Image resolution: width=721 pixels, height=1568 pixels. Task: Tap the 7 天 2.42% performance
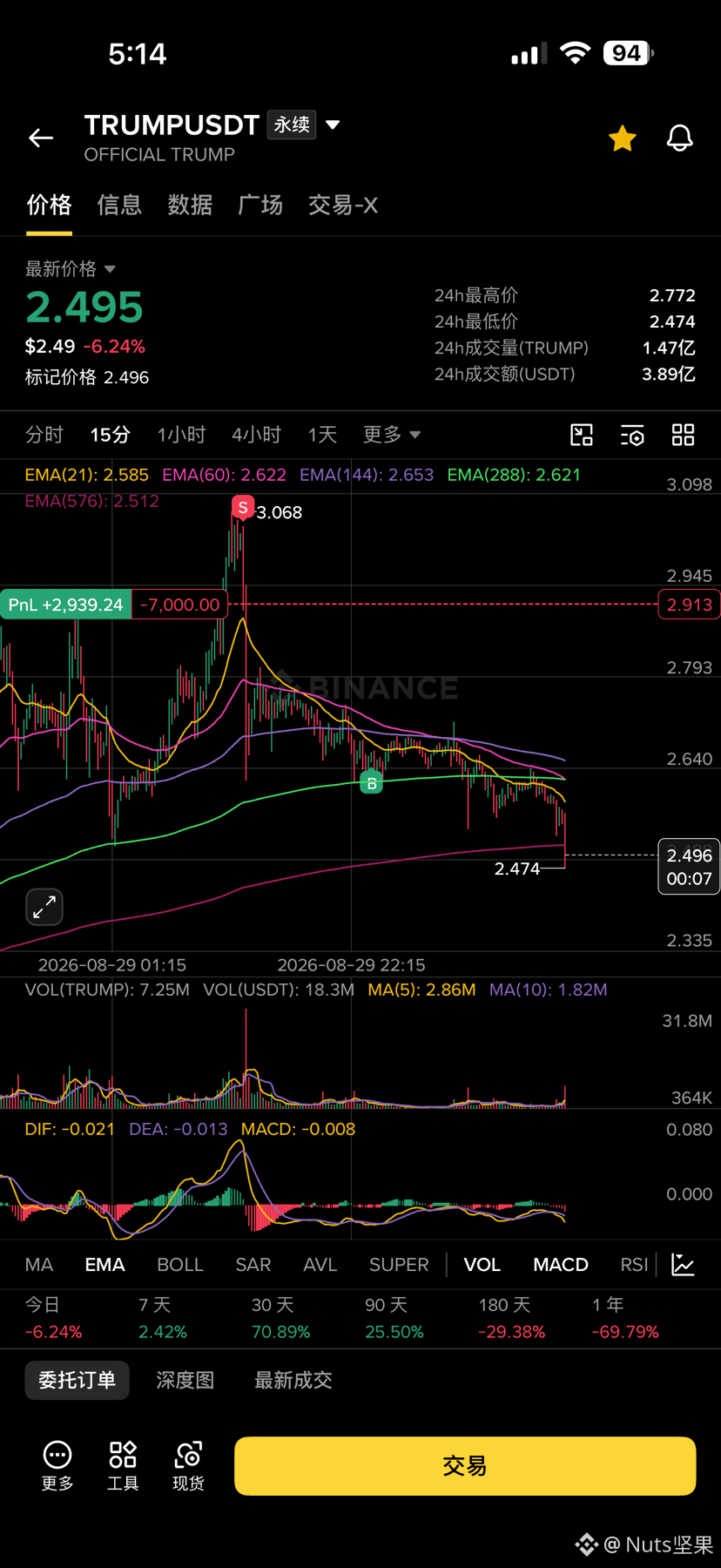163,1319
